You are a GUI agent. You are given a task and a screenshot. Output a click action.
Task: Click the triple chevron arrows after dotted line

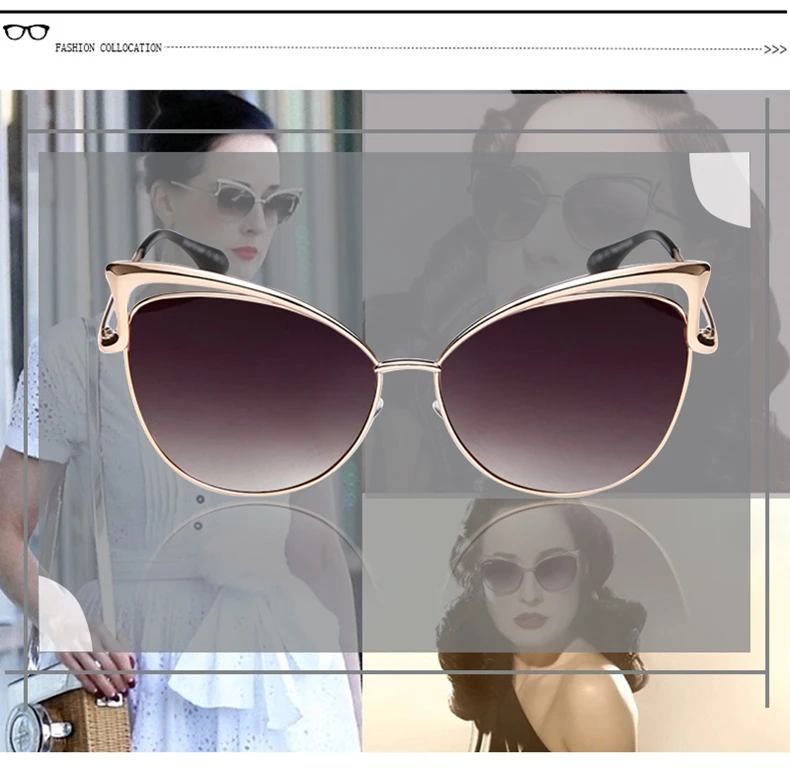[775, 49]
